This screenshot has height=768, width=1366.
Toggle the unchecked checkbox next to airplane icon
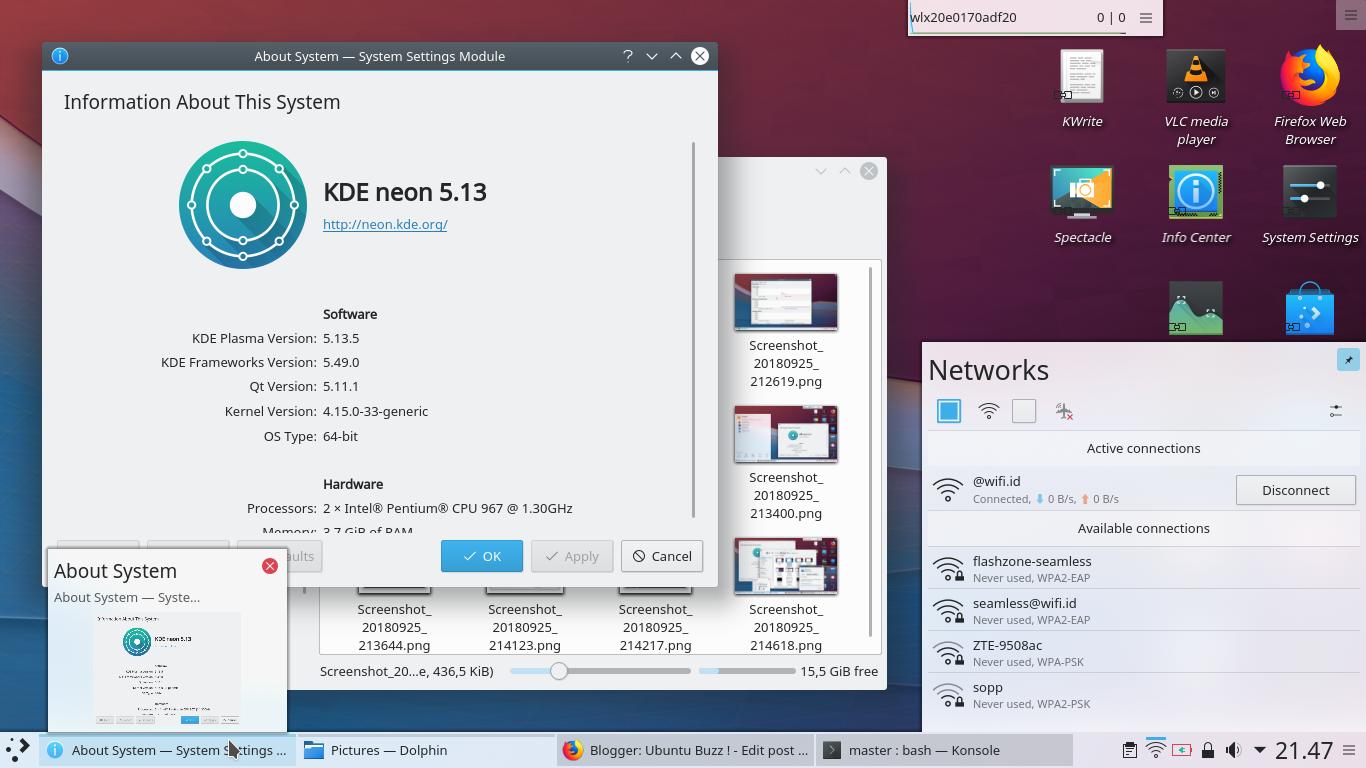(x=1024, y=411)
